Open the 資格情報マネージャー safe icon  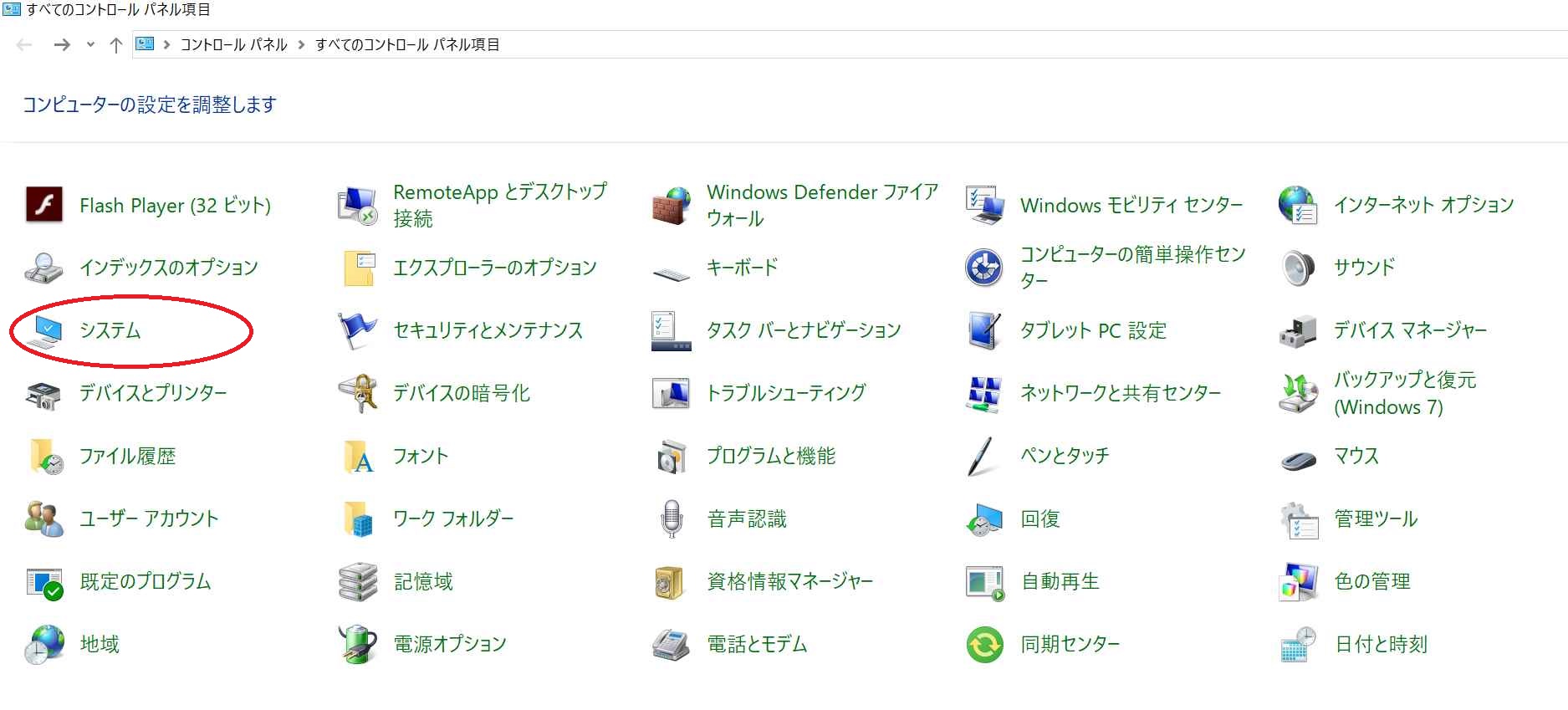click(x=670, y=583)
